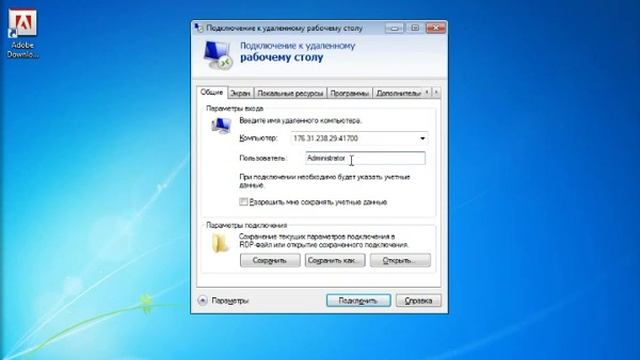The image size is (640, 360).
Task: Click the Подключить button
Action: [358, 301]
